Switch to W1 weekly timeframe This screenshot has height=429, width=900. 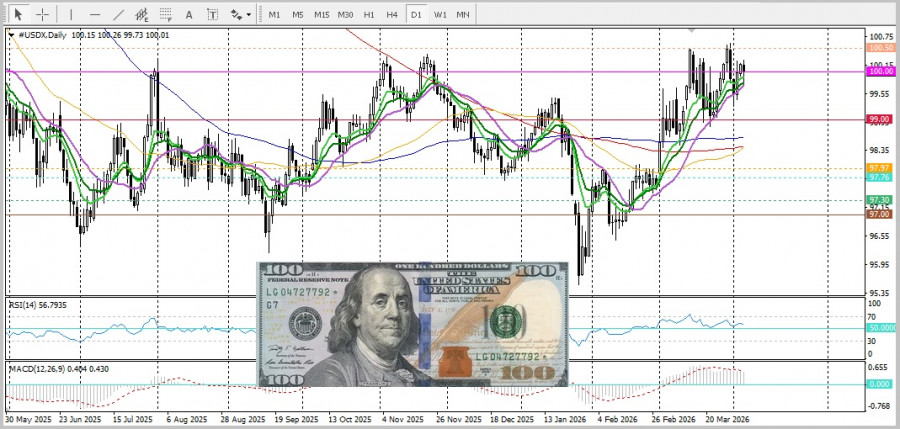pos(440,15)
